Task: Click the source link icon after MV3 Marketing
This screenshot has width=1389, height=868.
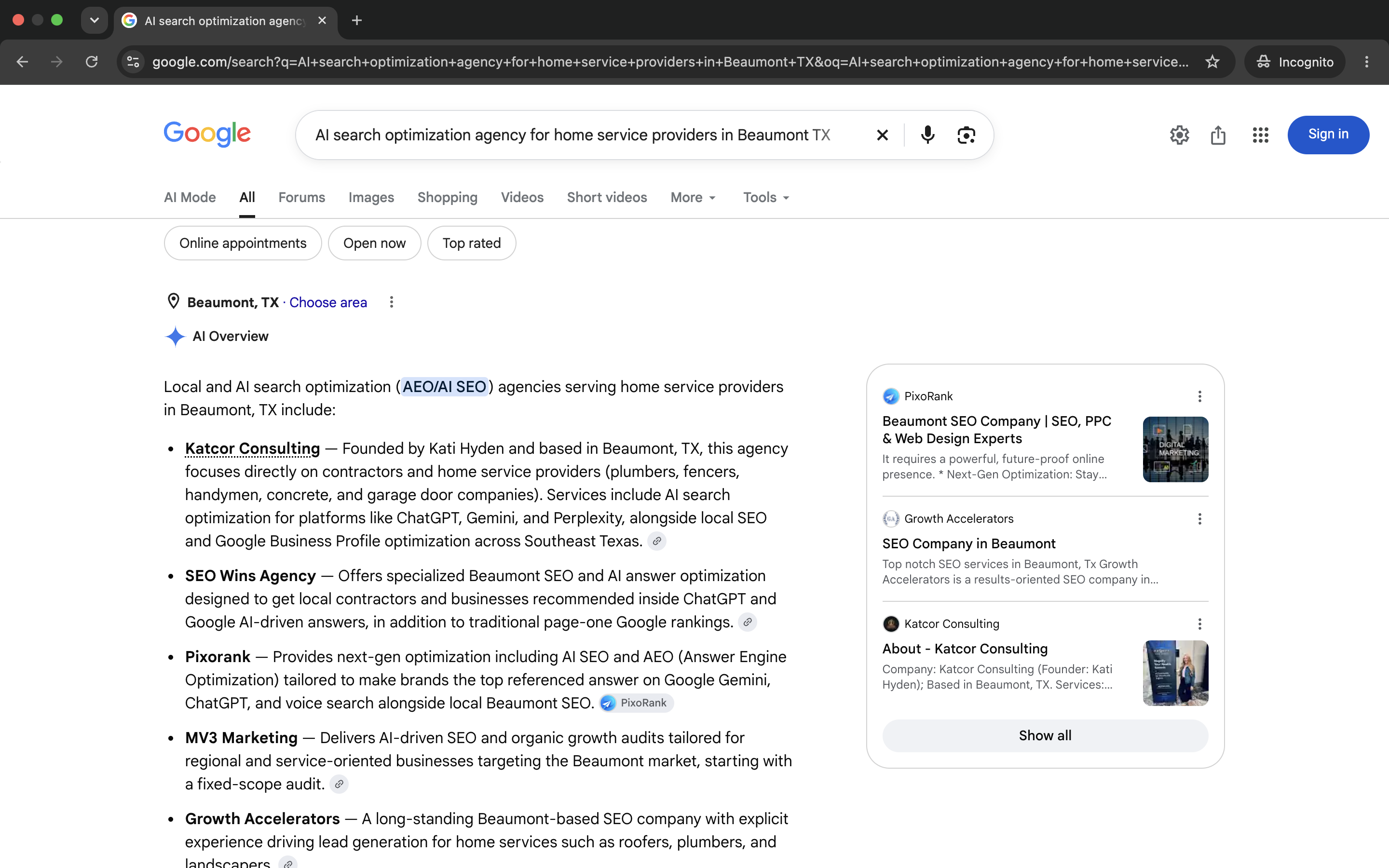Action: point(339,784)
